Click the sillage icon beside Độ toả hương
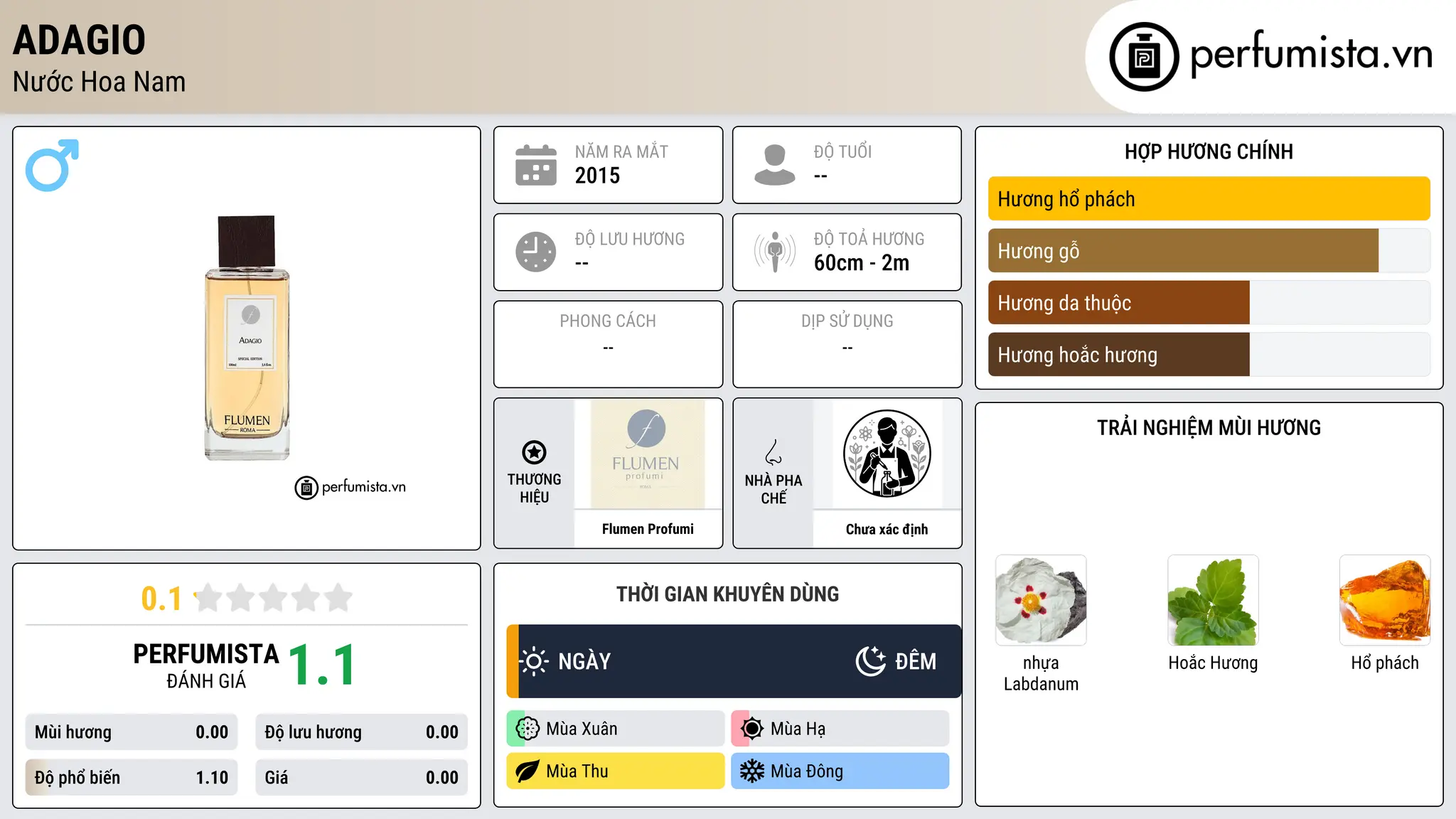The width and height of the screenshot is (1456, 819). pos(775,252)
